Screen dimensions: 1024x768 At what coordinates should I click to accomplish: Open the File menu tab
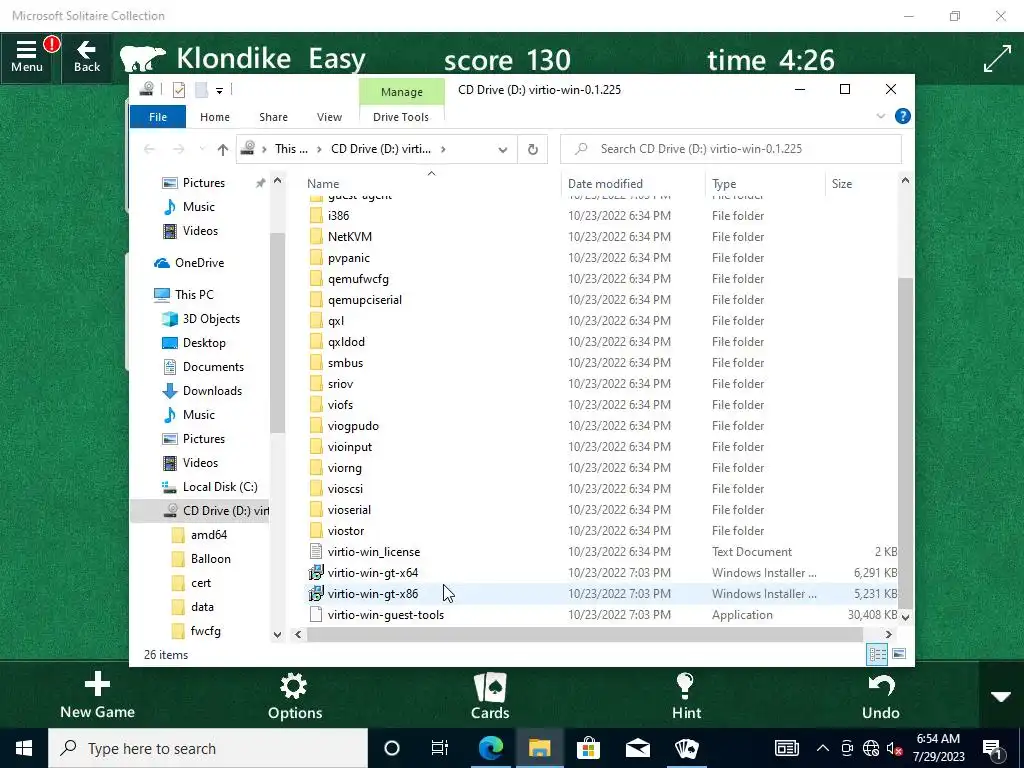coord(158,117)
